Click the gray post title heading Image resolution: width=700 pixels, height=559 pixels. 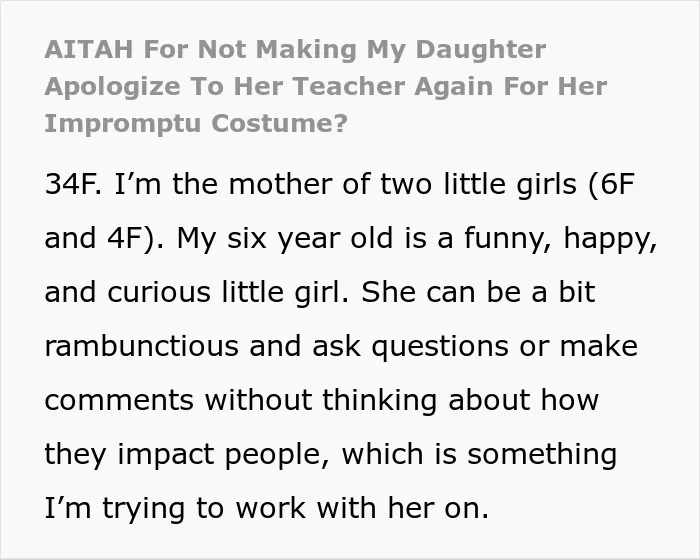[325, 86]
